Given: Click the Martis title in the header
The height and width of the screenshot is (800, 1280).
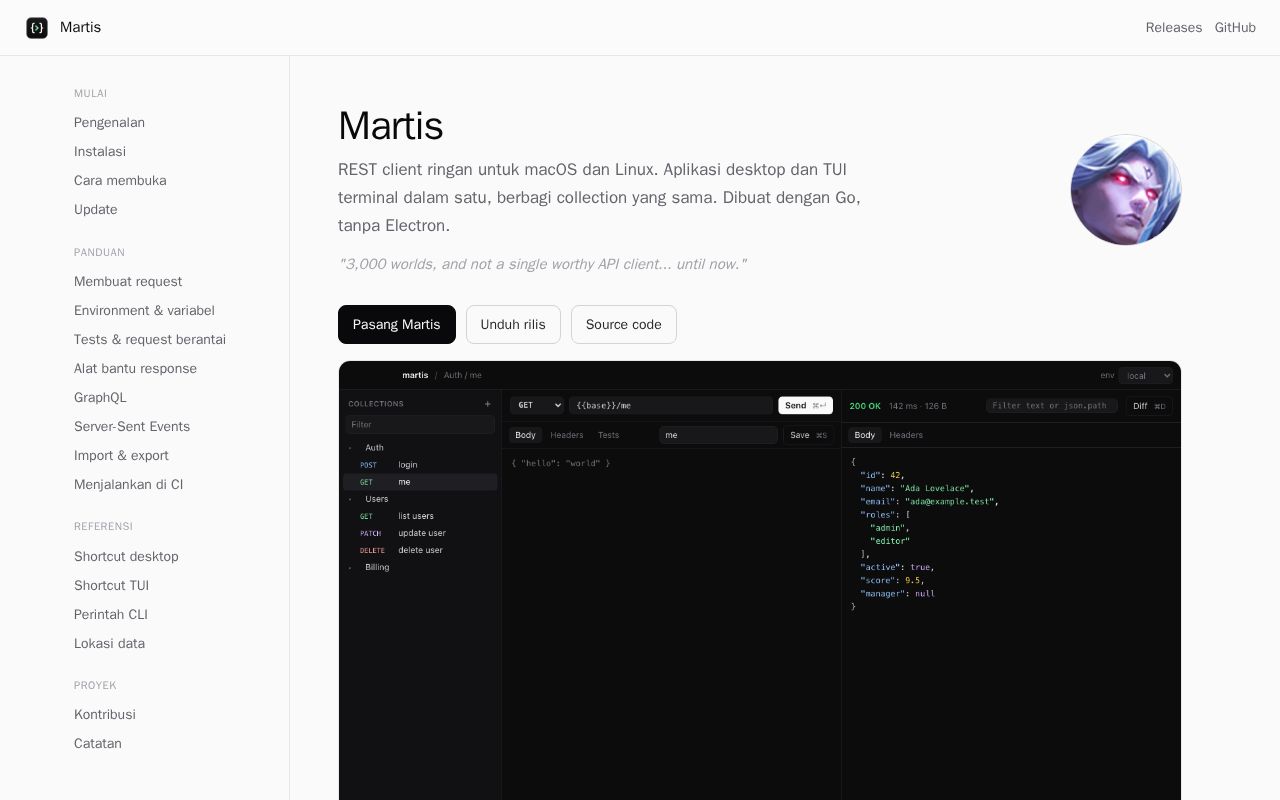Looking at the screenshot, I should coord(80,28).
